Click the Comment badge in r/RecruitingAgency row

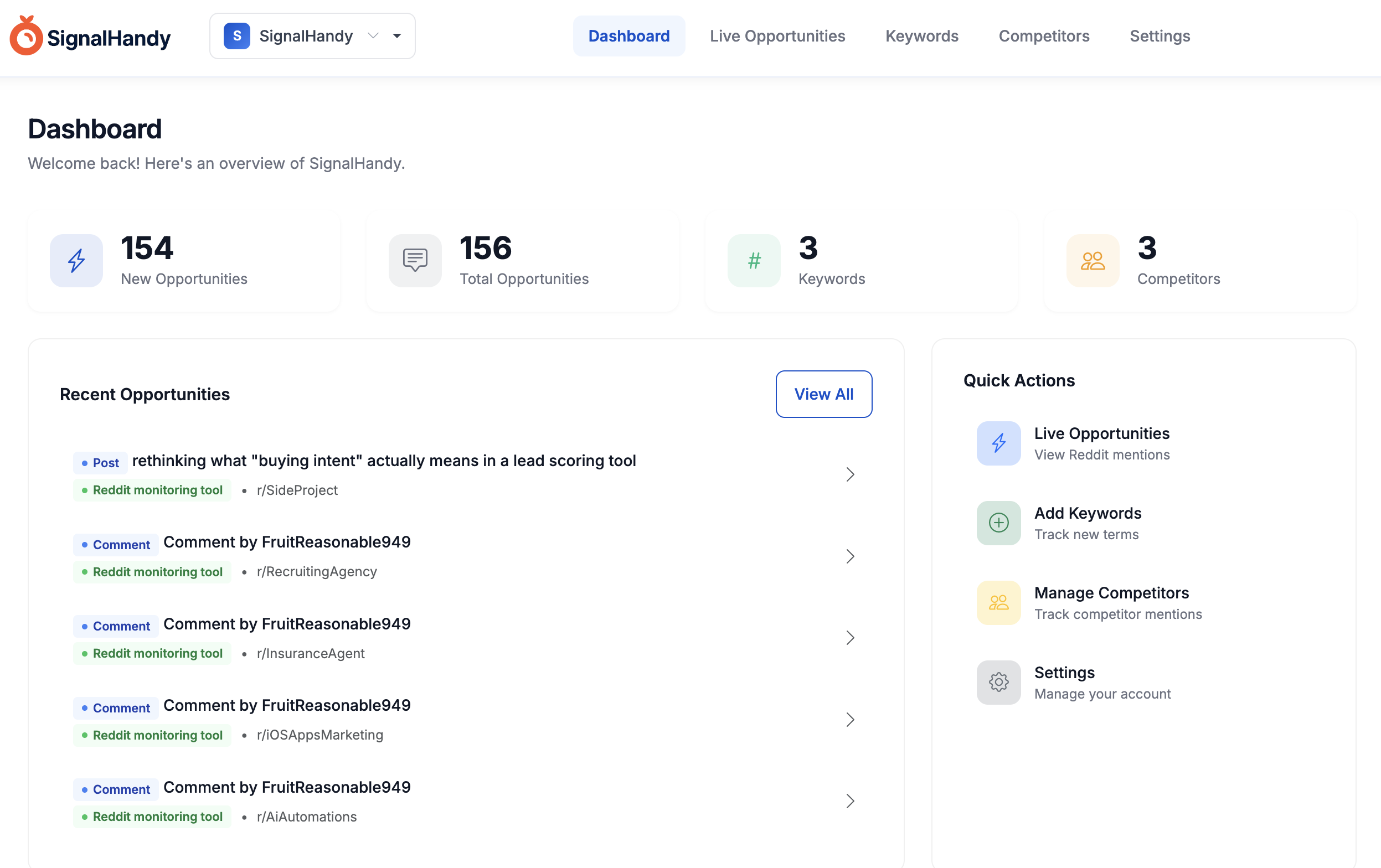pyautogui.click(x=116, y=545)
